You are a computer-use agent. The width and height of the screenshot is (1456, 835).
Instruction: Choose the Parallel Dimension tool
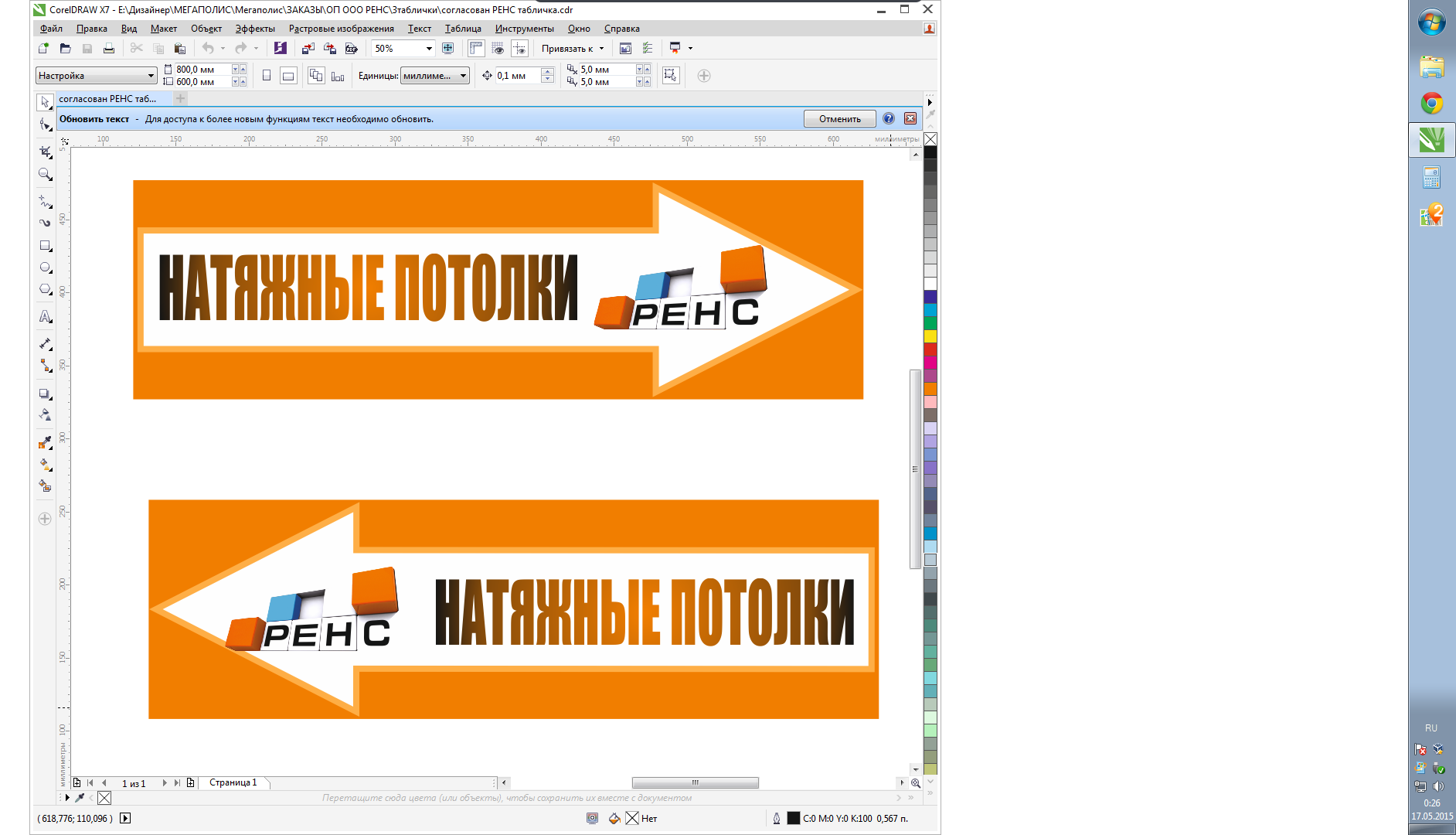pos(45,343)
